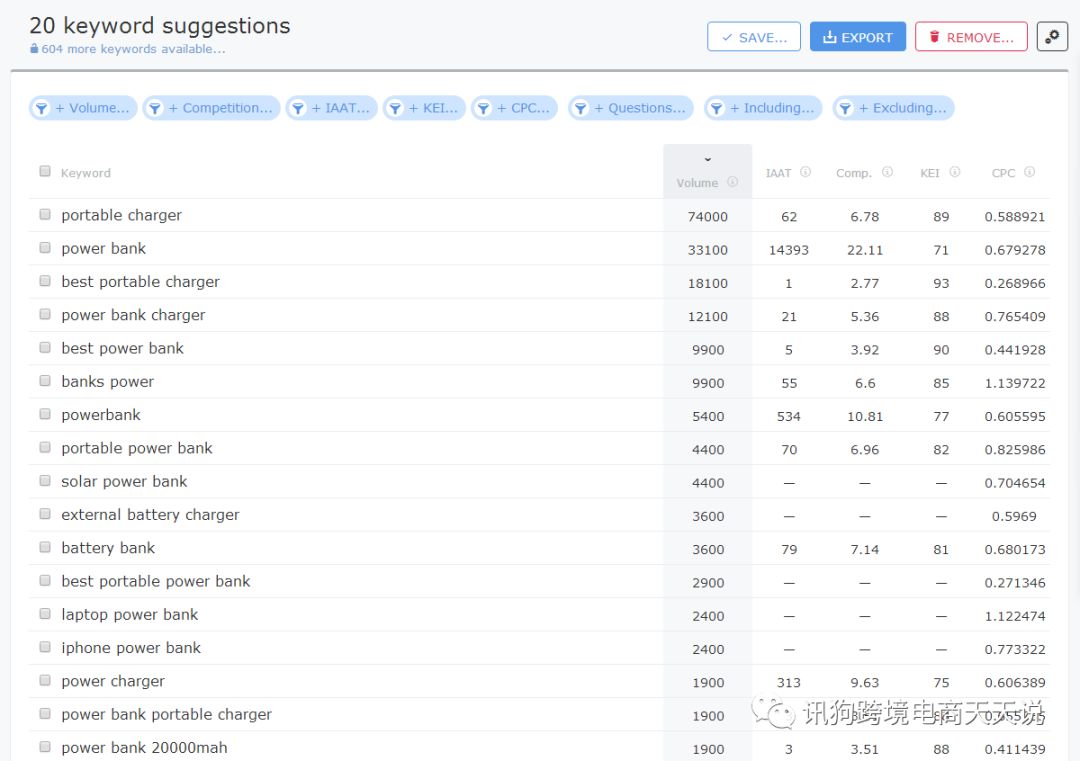Click info icon beside Volume header

[x=732, y=182]
